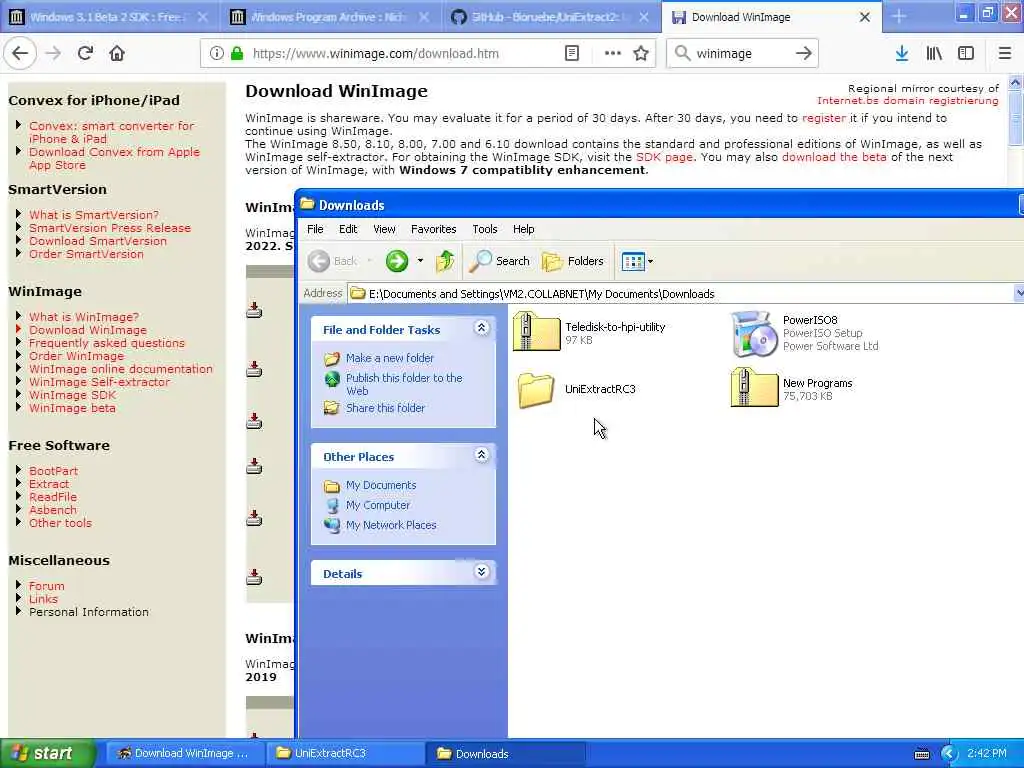The image size is (1024, 768).
Task: Switch to UniExtractRC3 taskbar window
Action: pyautogui.click(x=344, y=753)
